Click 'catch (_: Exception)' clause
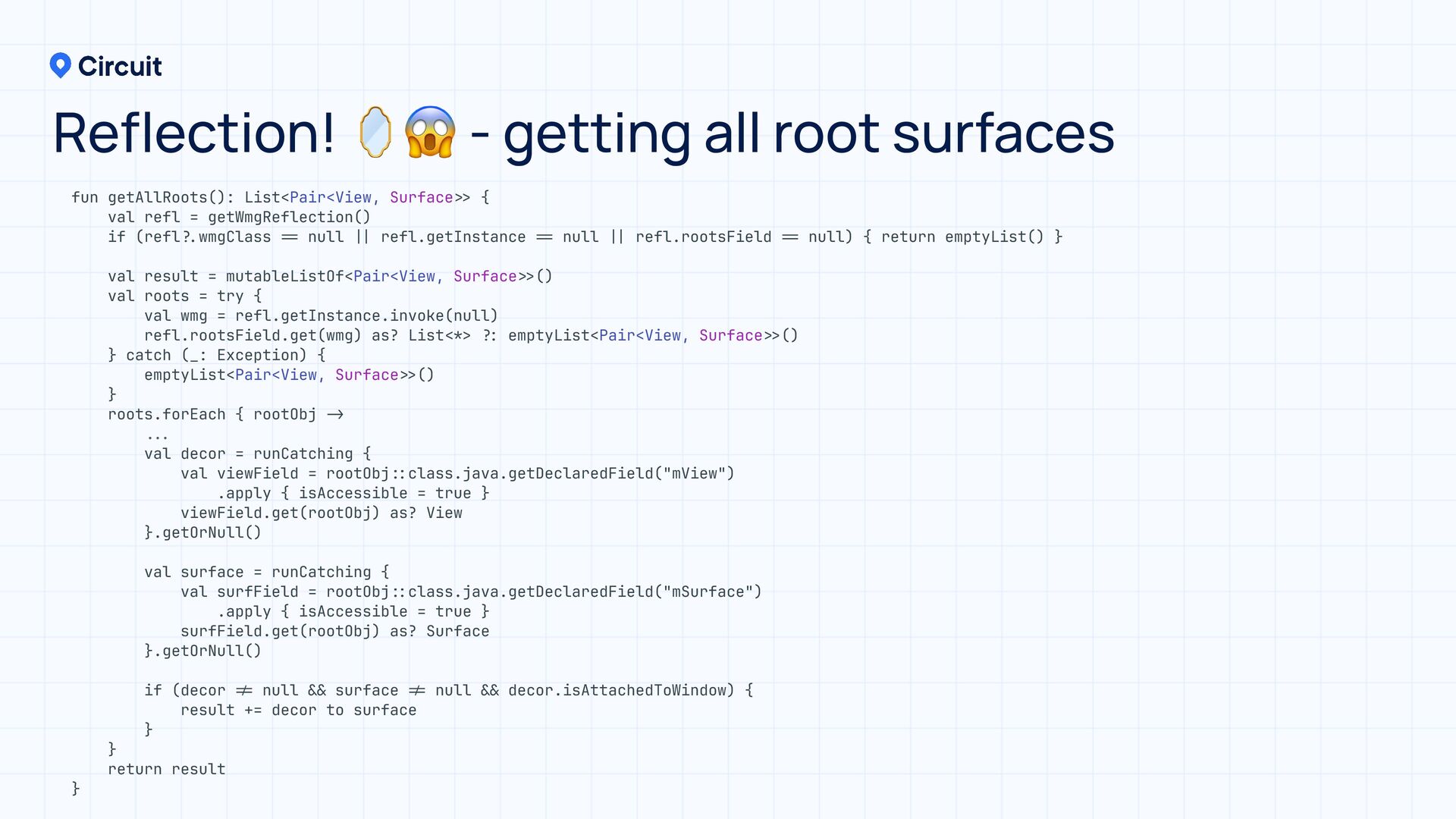The image size is (1456, 819). (x=216, y=356)
